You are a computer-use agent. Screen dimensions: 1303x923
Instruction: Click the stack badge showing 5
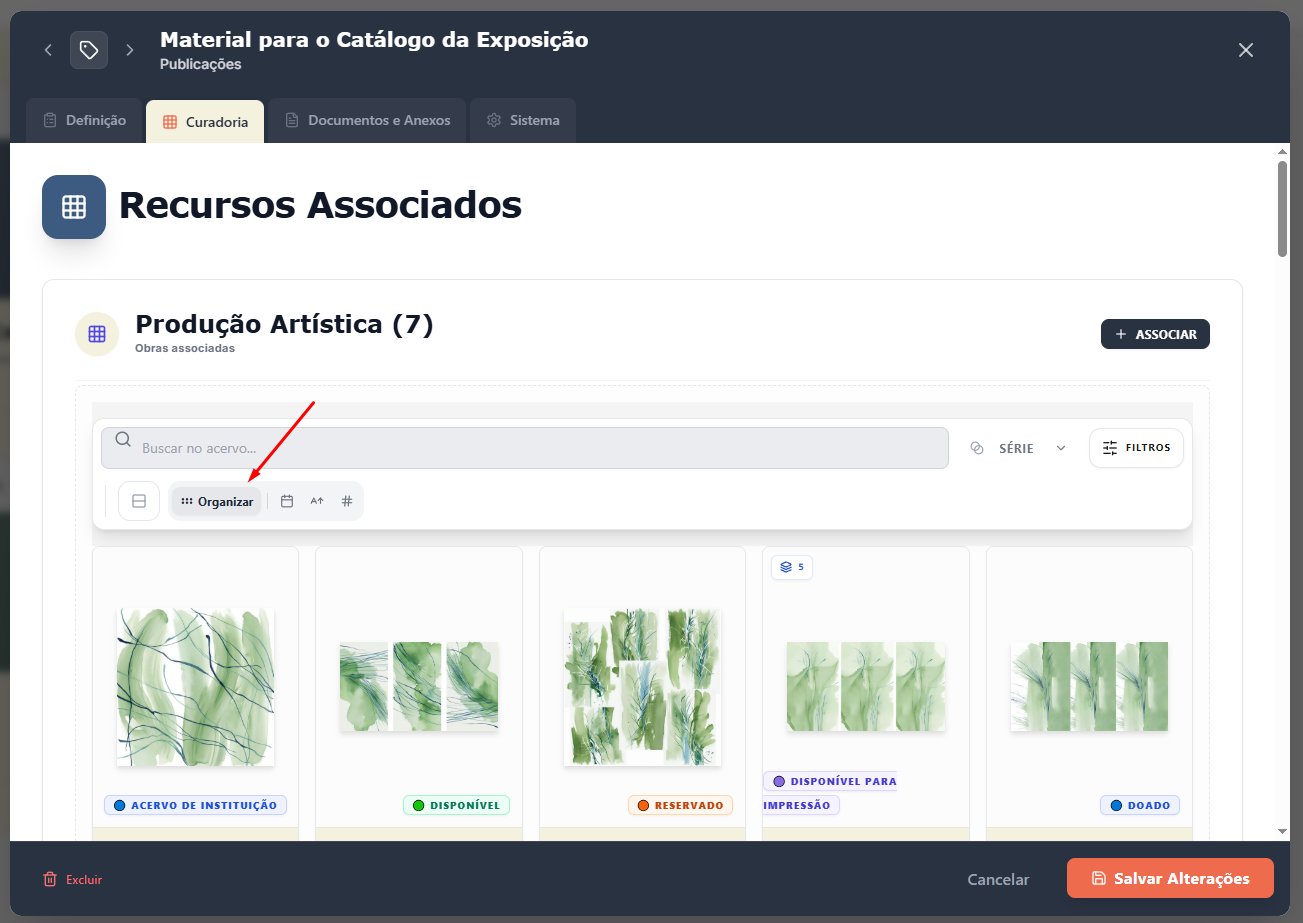tap(791, 566)
